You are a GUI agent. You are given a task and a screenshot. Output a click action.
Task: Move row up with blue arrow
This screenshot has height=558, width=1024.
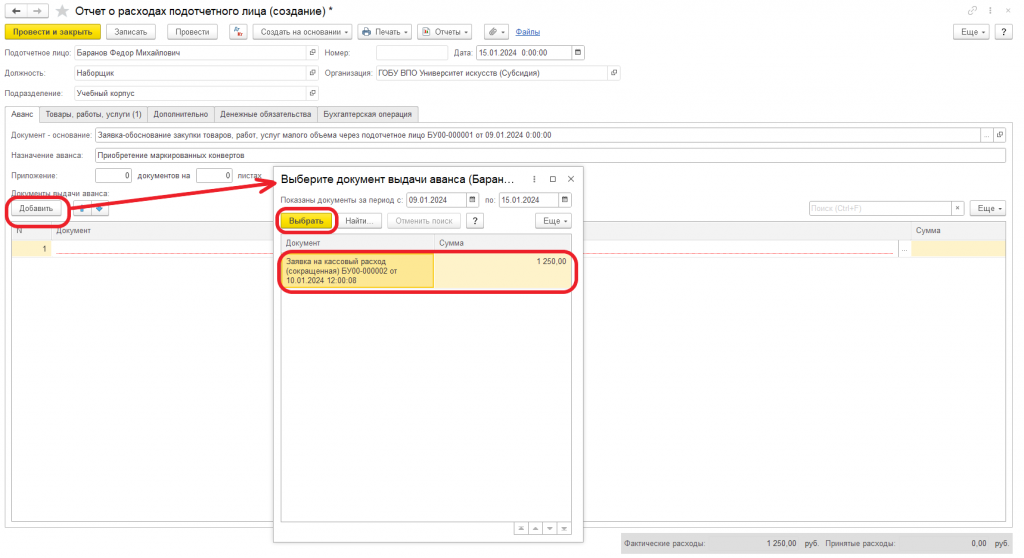(x=82, y=208)
